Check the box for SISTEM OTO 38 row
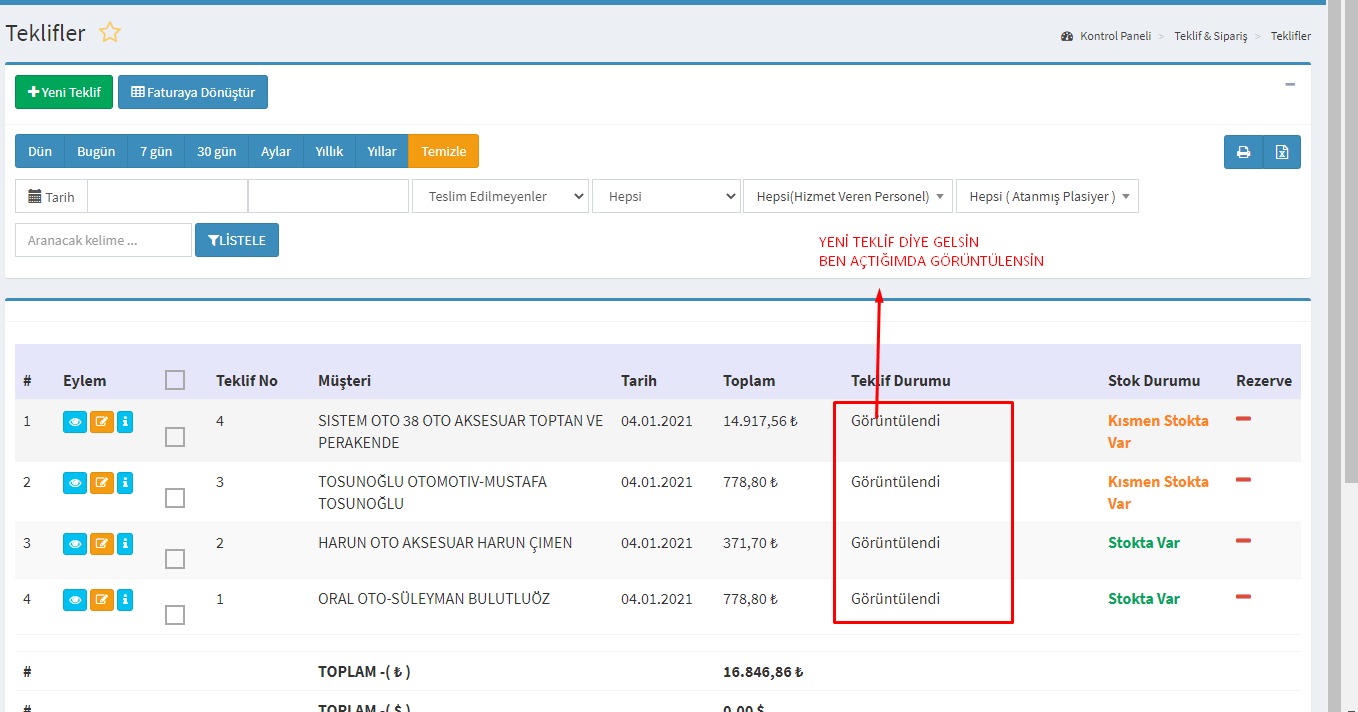The height and width of the screenshot is (712, 1358). click(175, 437)
